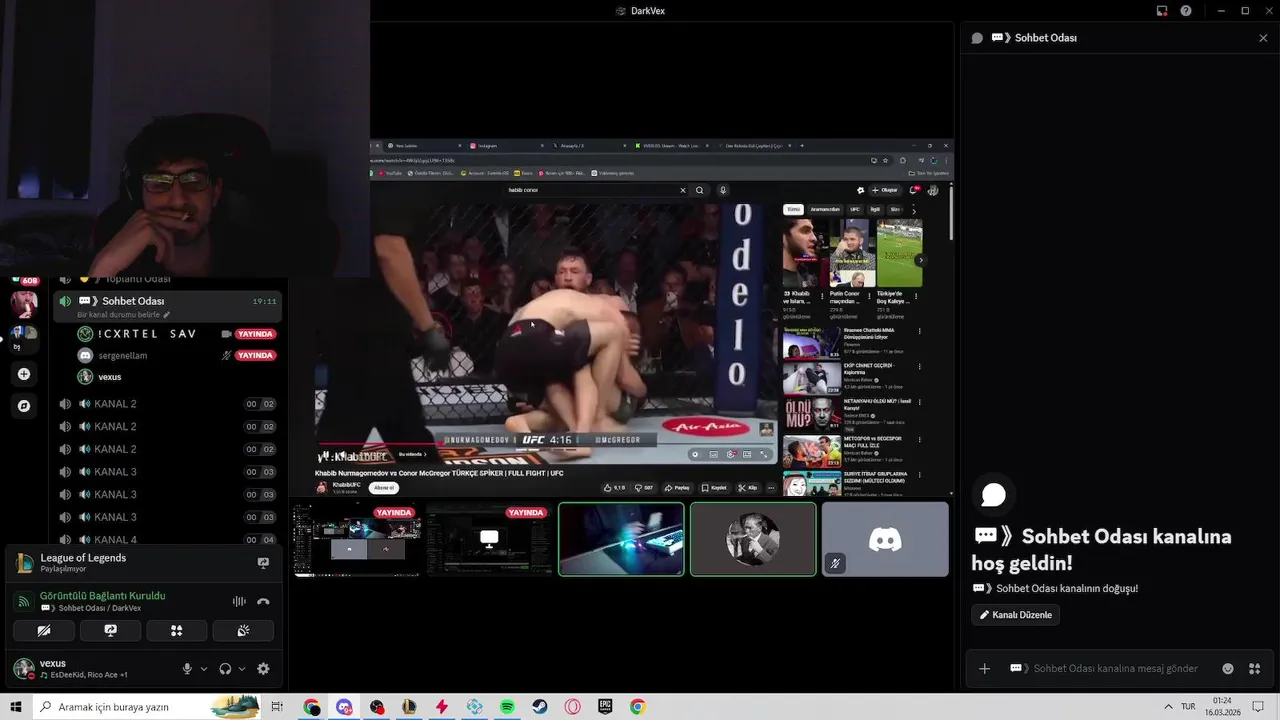Click chat bubble icon beside Sohbet Odası title
Image resolution: width=1280 pixels, height=720 pixels.
tap(977, 38)
